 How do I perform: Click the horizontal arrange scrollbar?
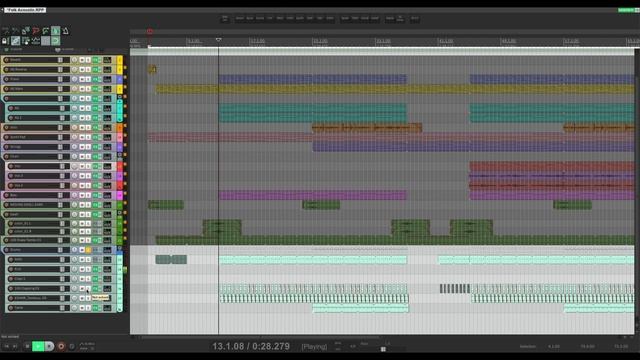[x=261, y=337]
